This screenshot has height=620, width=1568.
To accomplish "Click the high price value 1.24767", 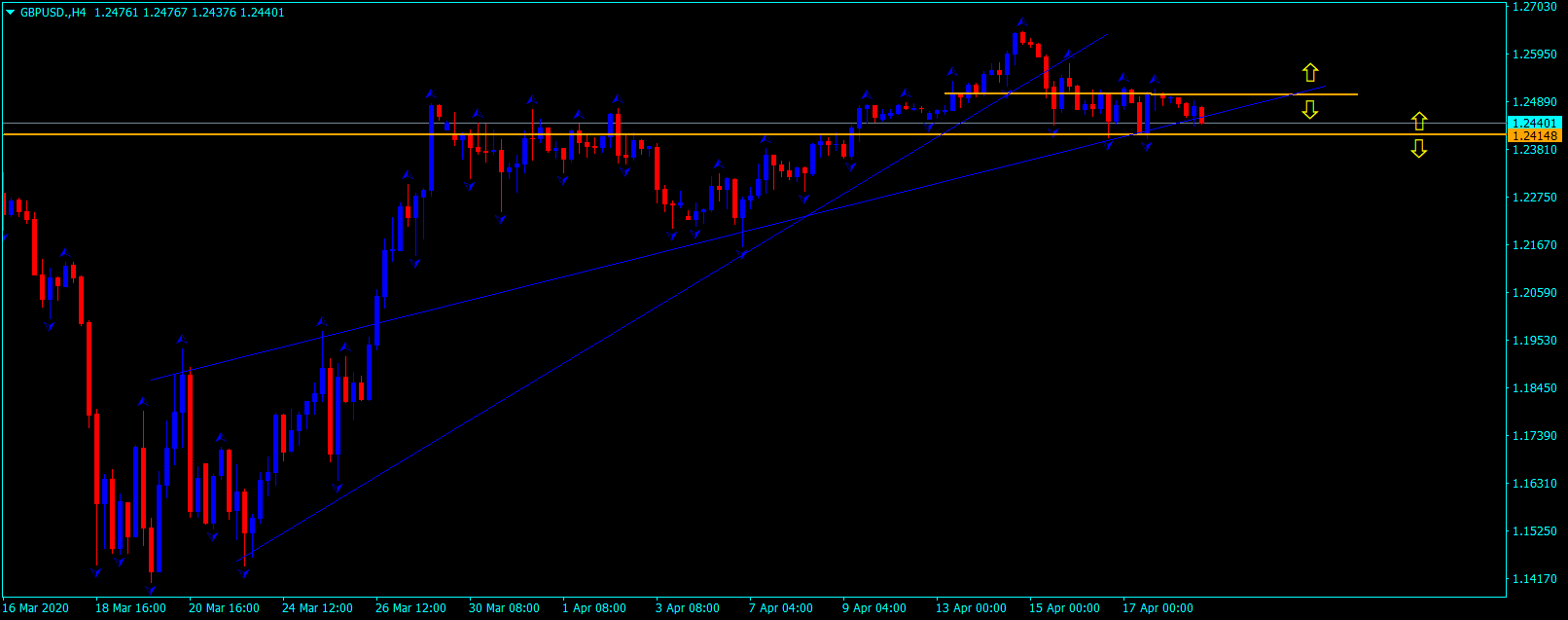I will click(x=165, y=13).
